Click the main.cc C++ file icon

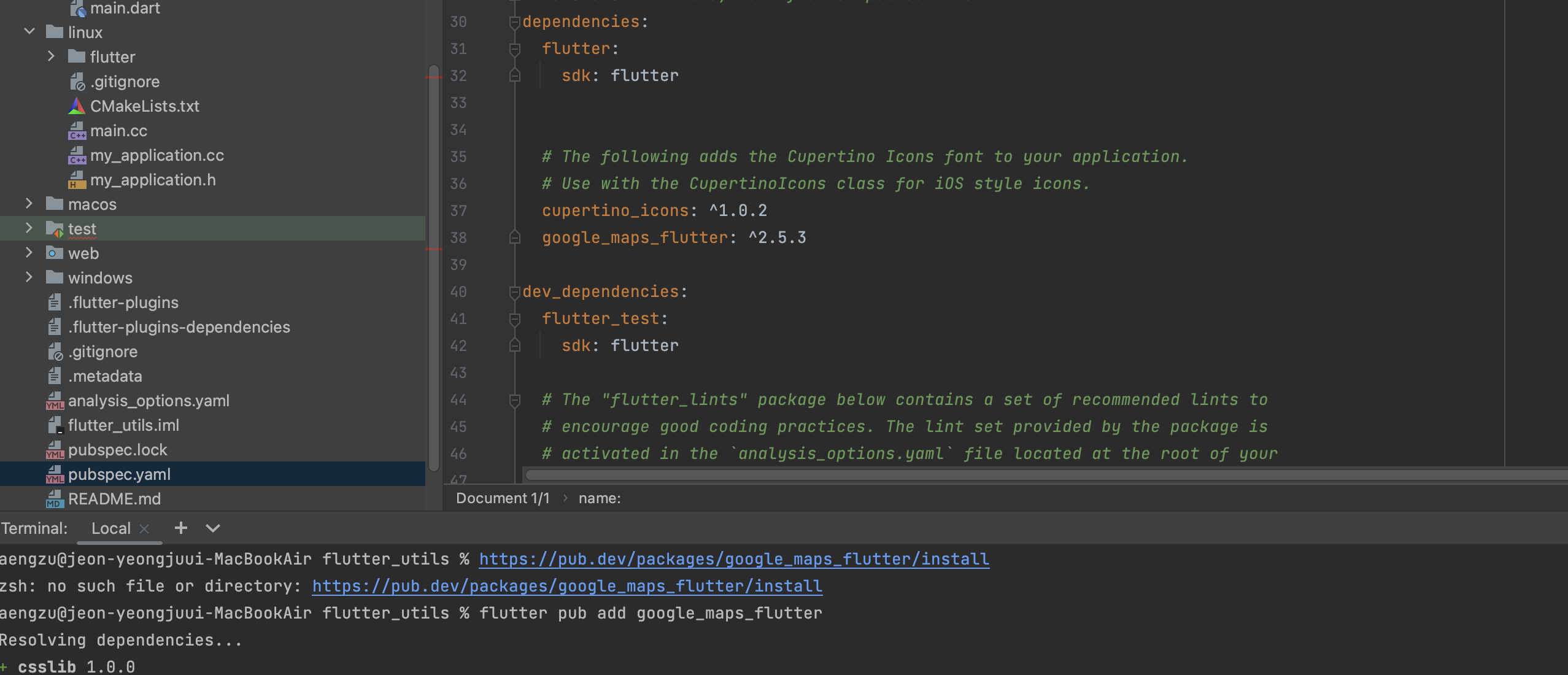coord(77,131)
